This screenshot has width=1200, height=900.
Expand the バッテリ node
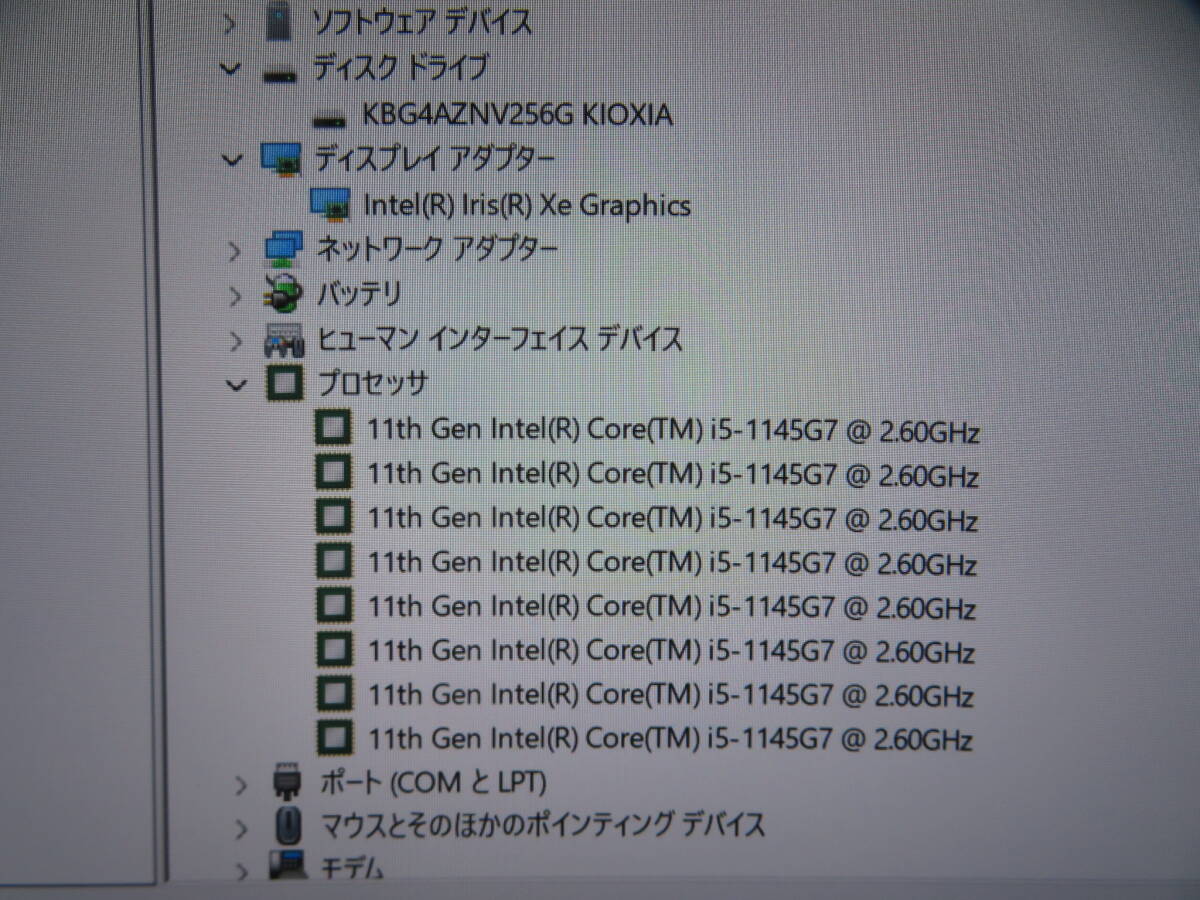click(x=235, y=296)
